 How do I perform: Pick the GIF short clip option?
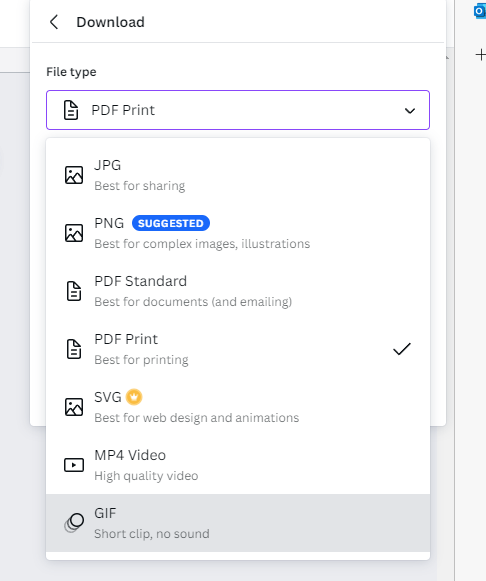tap(238, 523)
